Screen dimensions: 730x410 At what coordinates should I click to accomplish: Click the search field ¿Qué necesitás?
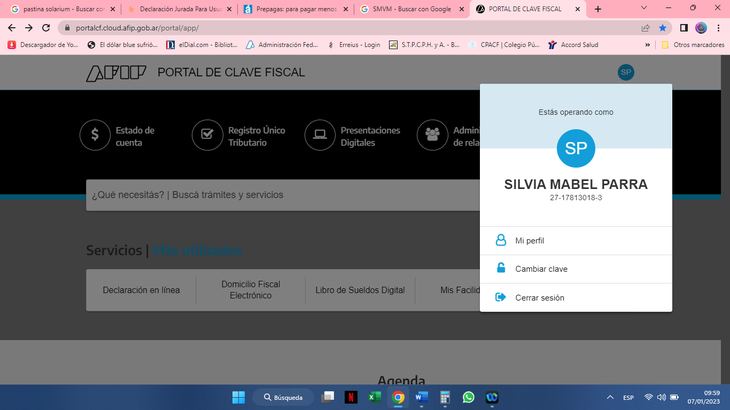coord(280,195)
